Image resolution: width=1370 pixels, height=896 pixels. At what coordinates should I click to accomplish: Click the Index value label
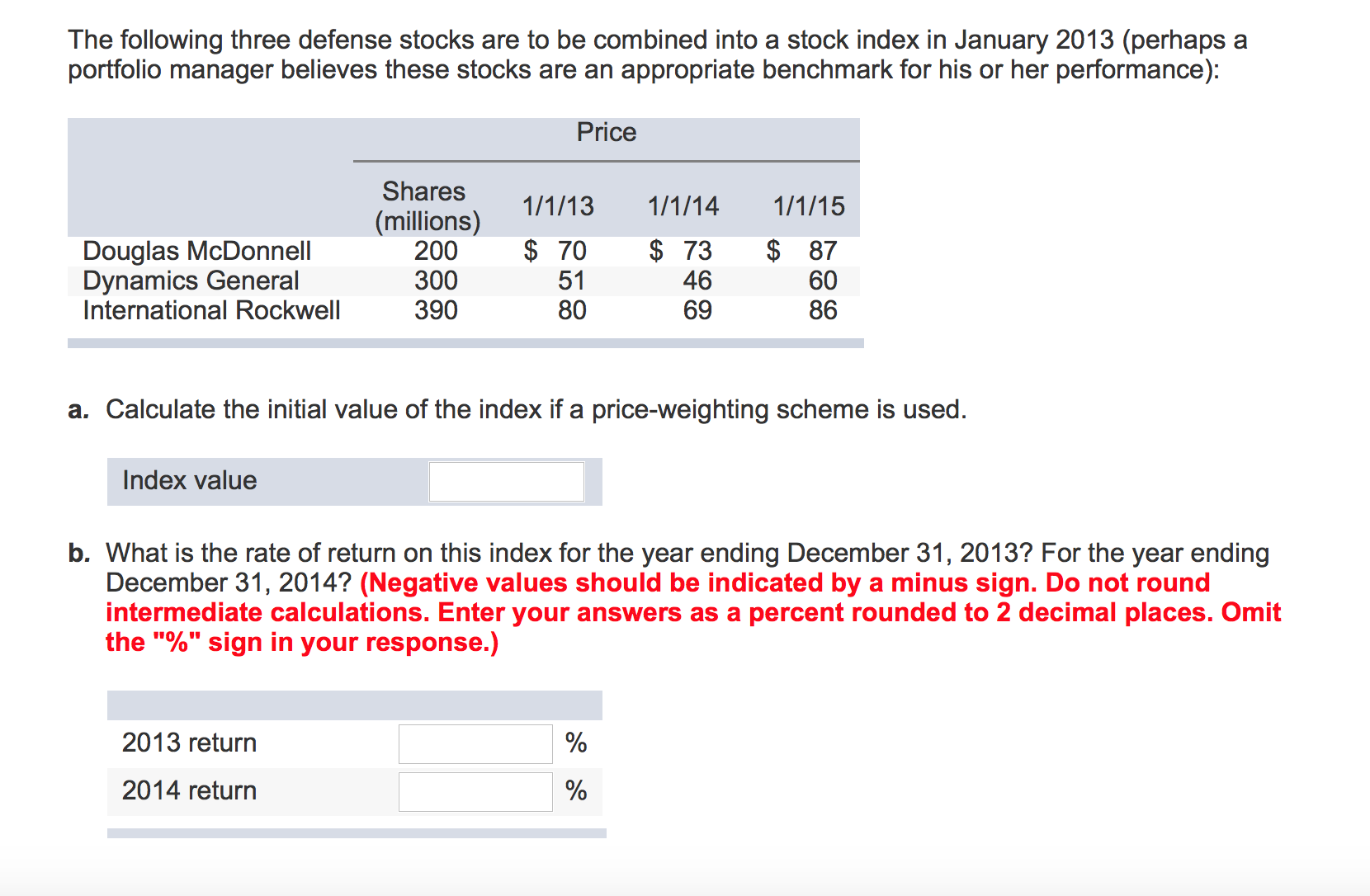[x=189, y=480]
